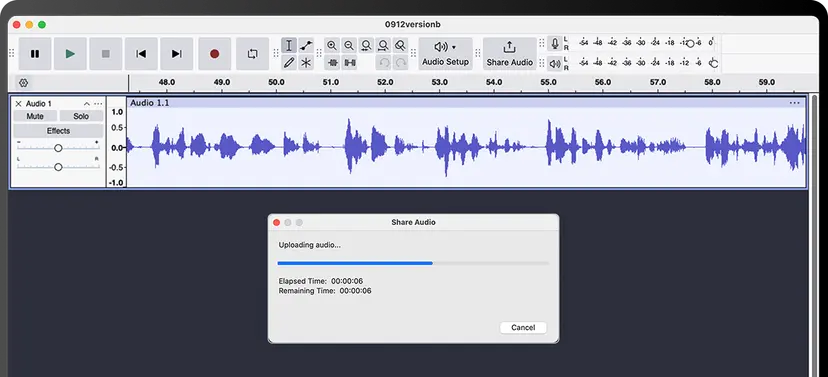Start playback with the green Play button

[x=70, y=54]
